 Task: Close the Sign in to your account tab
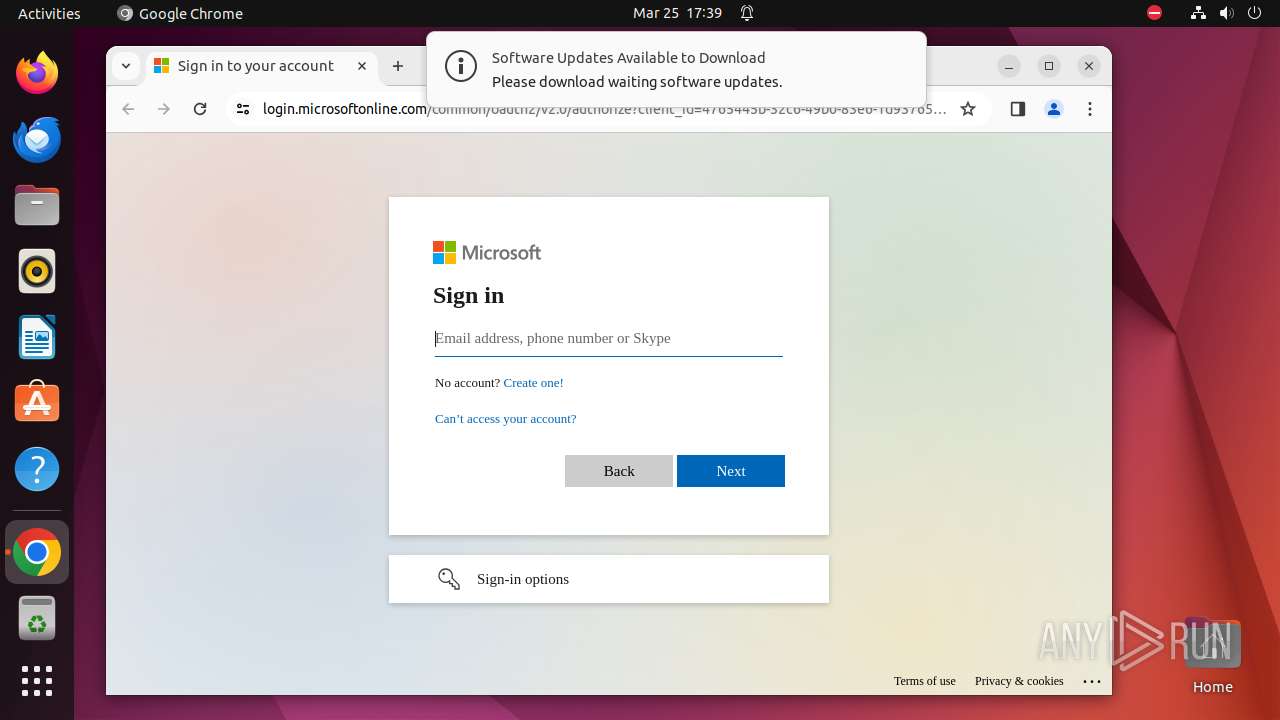(362, 66)
